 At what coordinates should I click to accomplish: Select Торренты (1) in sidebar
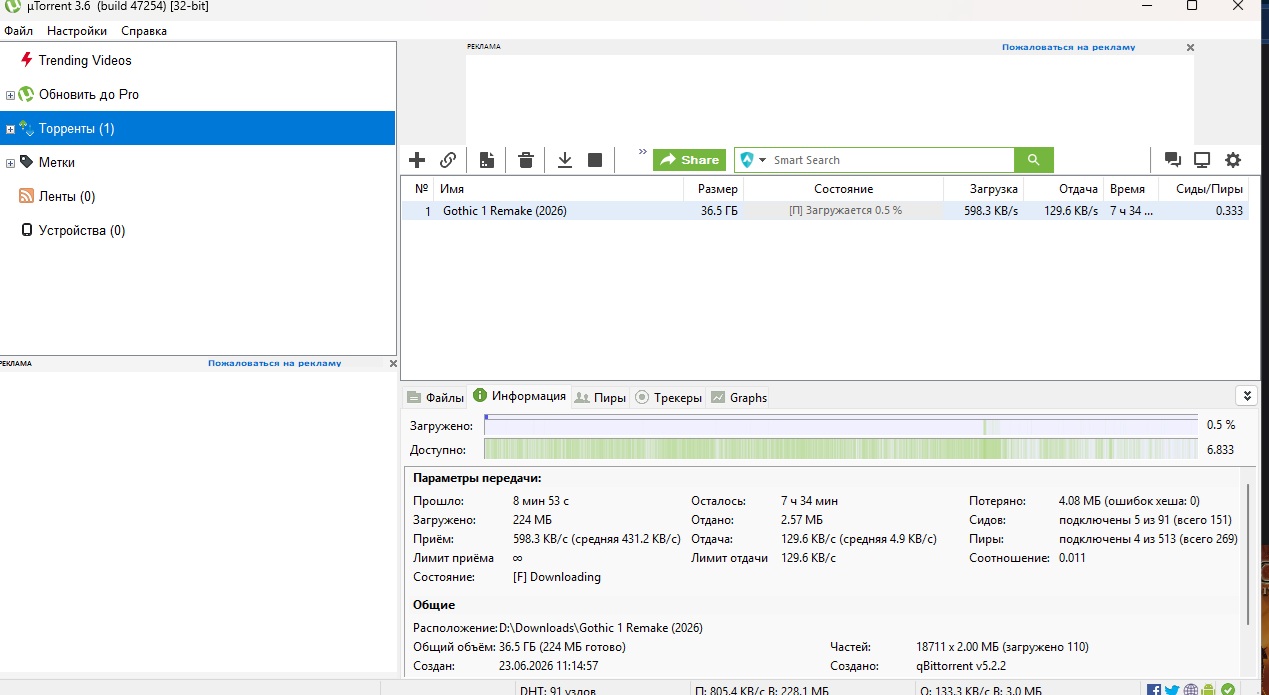point(197,128)
